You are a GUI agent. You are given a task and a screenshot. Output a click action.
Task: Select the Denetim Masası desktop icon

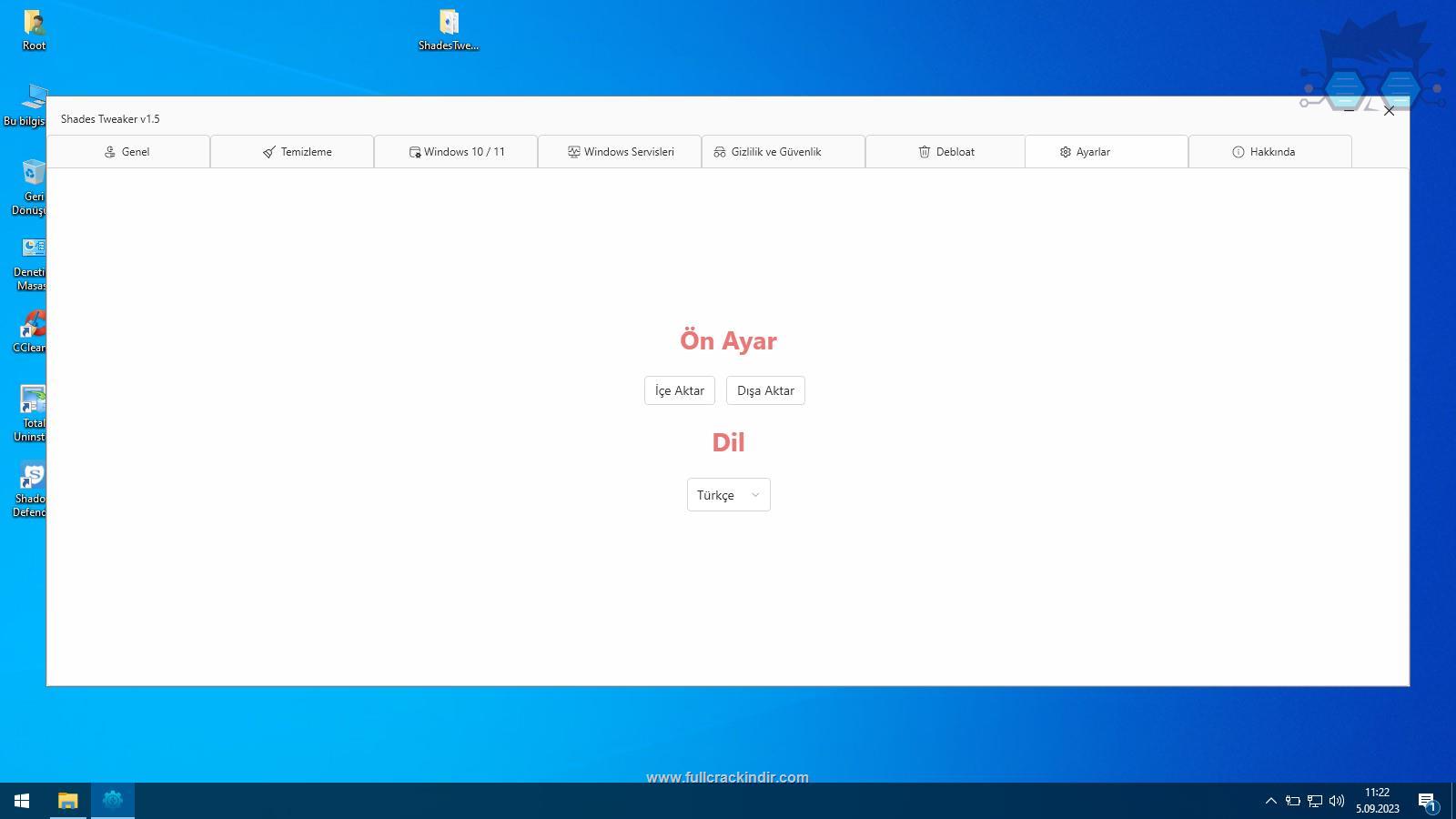pyautogui.click(x=29, y=264)
